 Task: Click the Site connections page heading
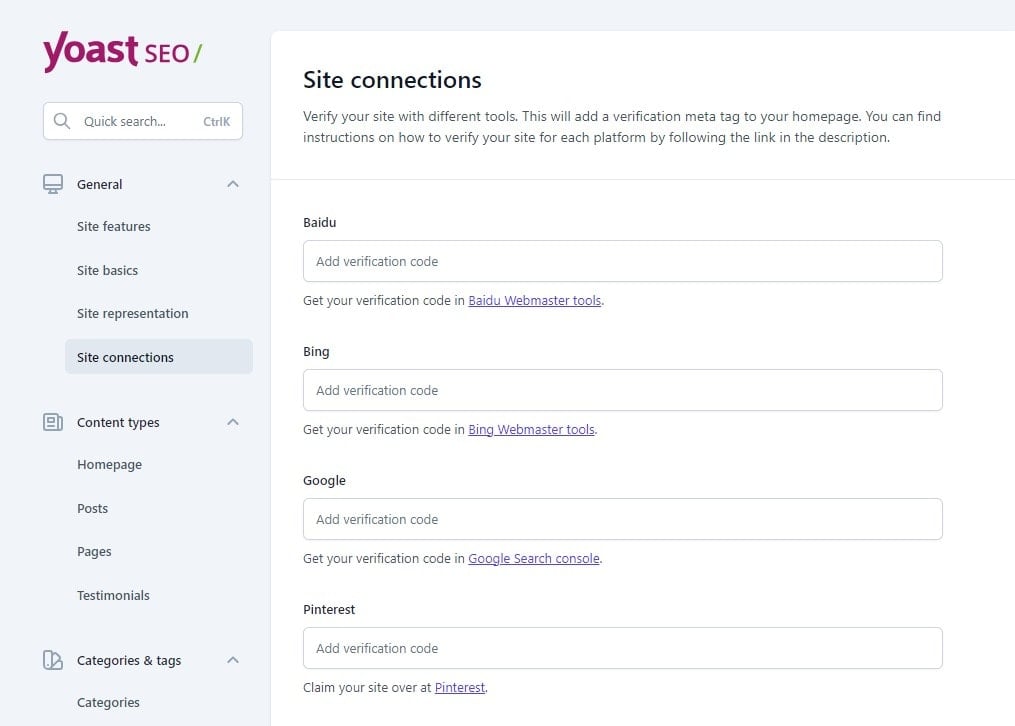pos(392,80)
